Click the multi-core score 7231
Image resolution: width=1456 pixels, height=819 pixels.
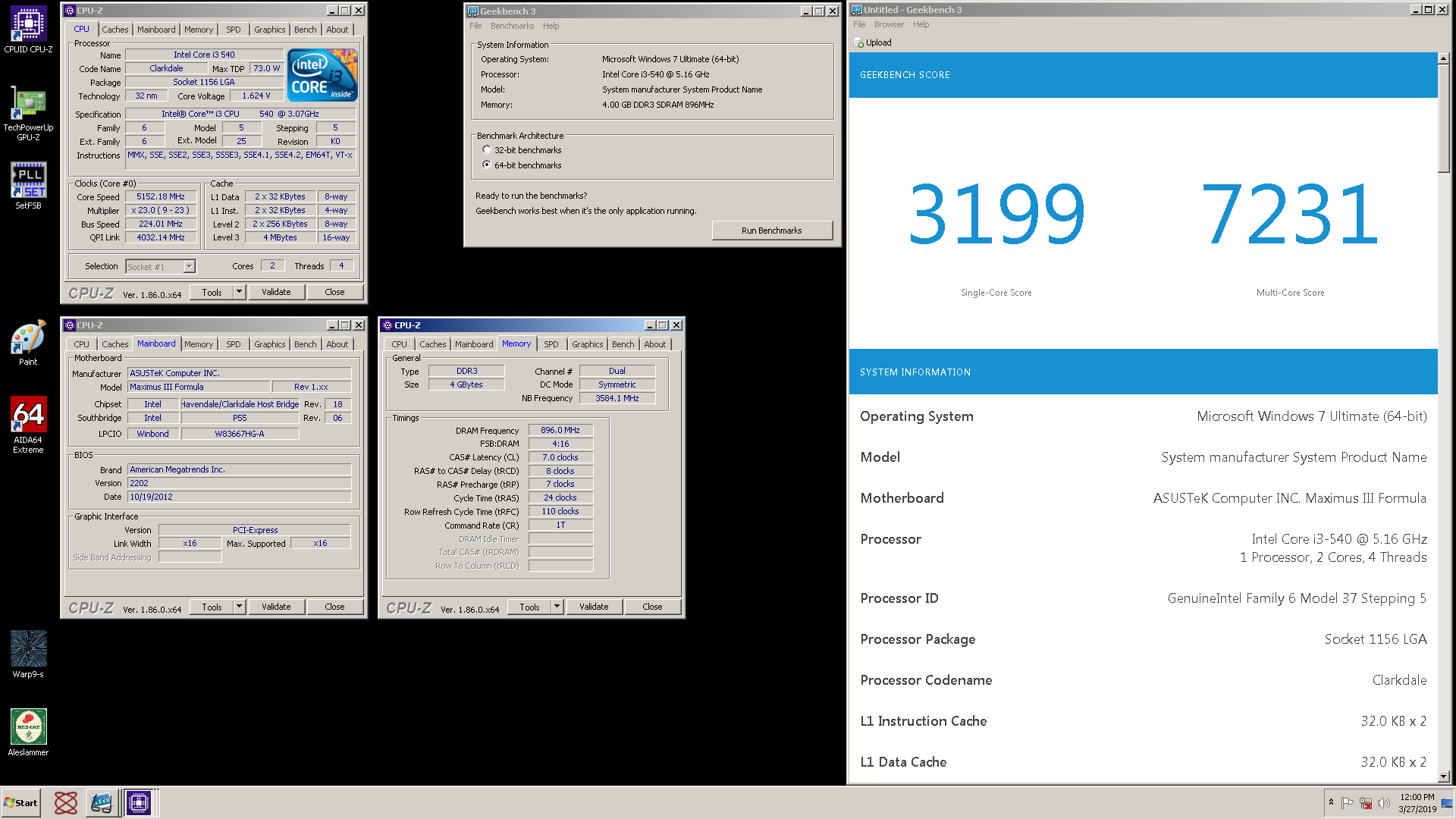click(1290, 214)
